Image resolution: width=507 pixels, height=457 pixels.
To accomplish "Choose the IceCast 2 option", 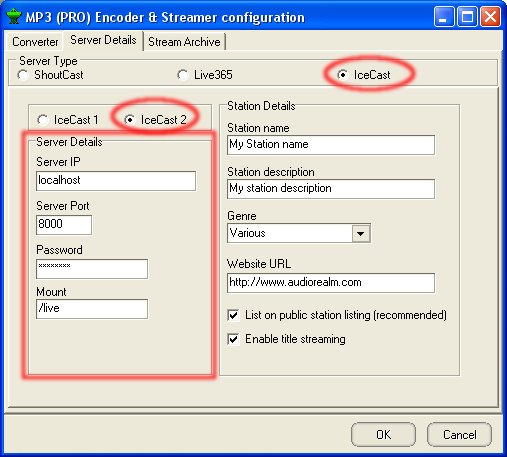I will tap(129, 120).
